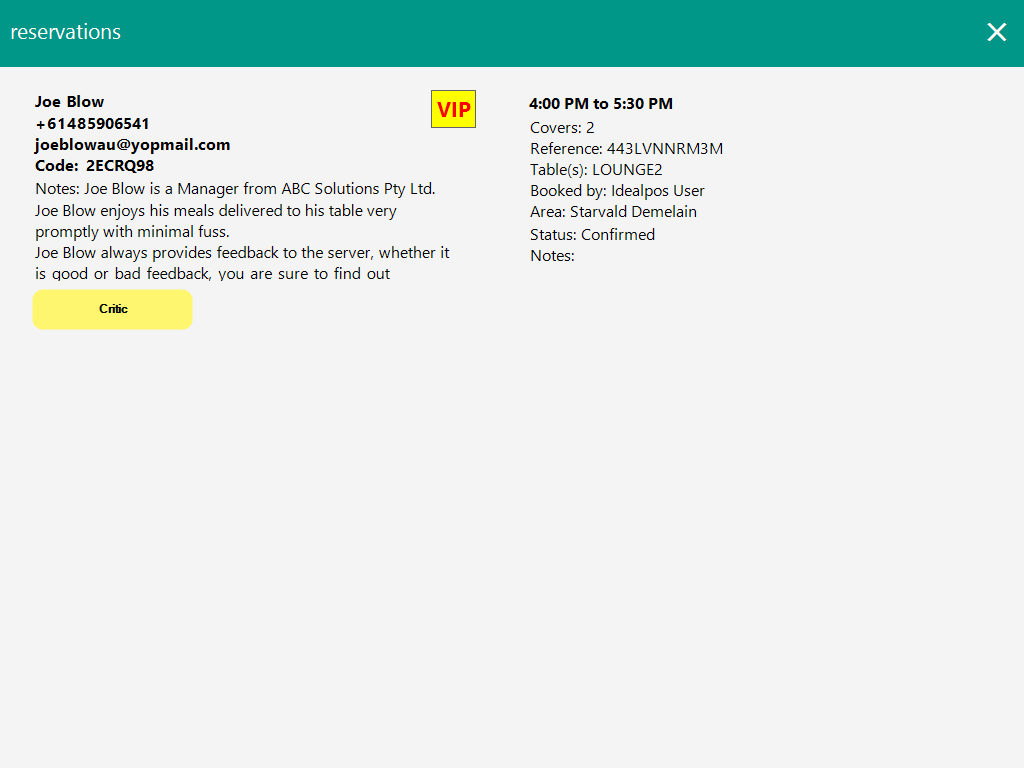Select the yellow Critic tag
The image size is (1024, 768).
(x=113, y=309)
